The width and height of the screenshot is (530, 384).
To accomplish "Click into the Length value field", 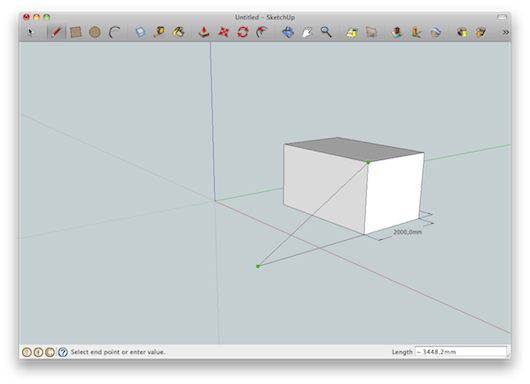I will 461,352.
